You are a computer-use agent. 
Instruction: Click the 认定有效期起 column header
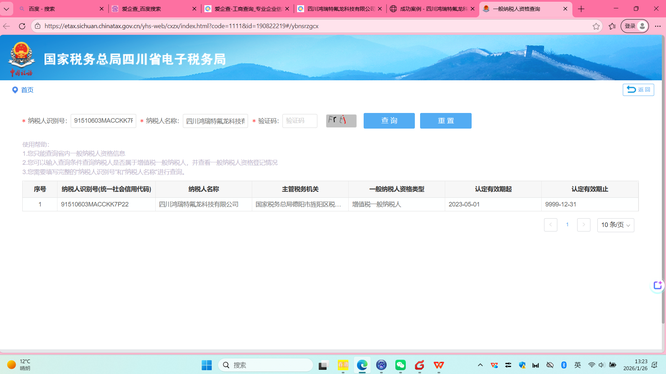point(493,189)
